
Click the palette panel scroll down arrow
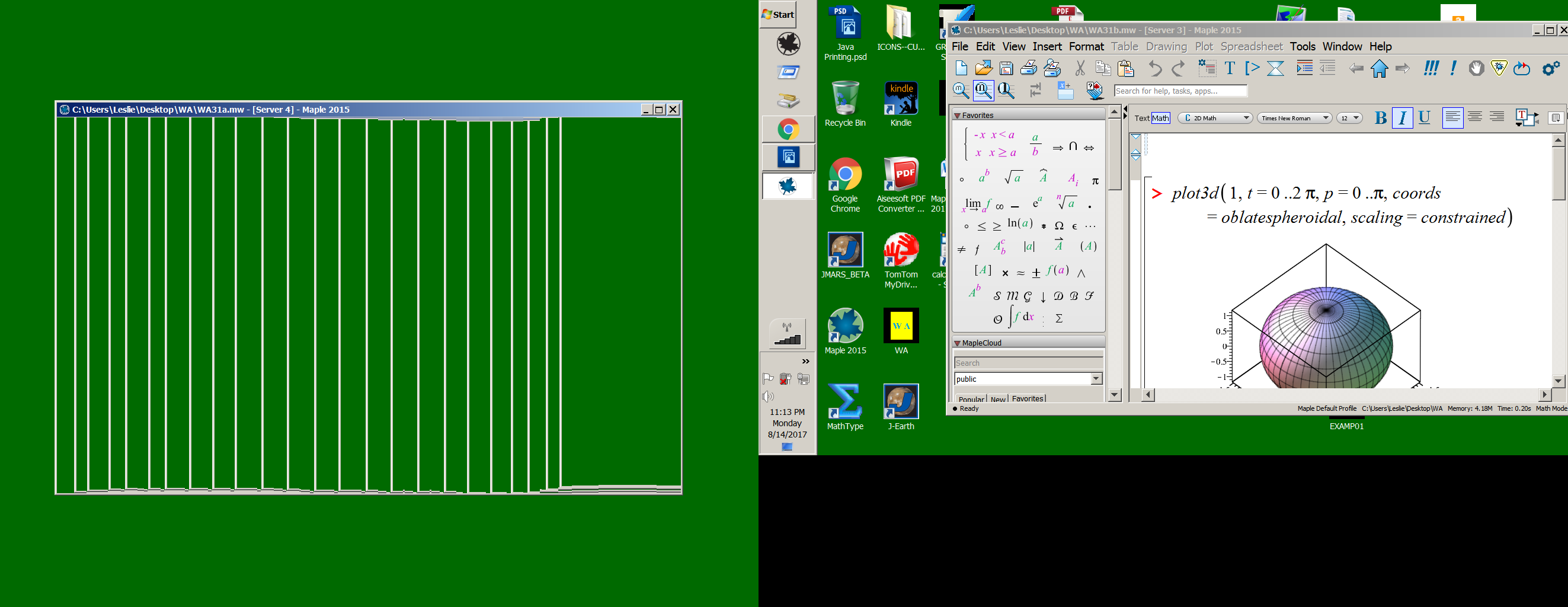[1115, 395]
